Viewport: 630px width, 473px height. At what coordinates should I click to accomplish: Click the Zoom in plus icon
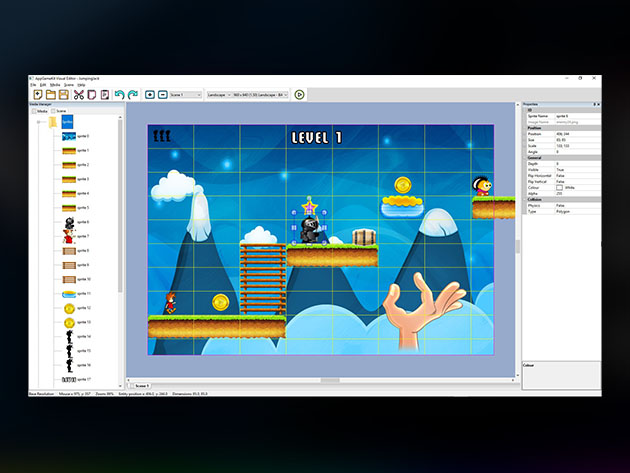(150, 94)
